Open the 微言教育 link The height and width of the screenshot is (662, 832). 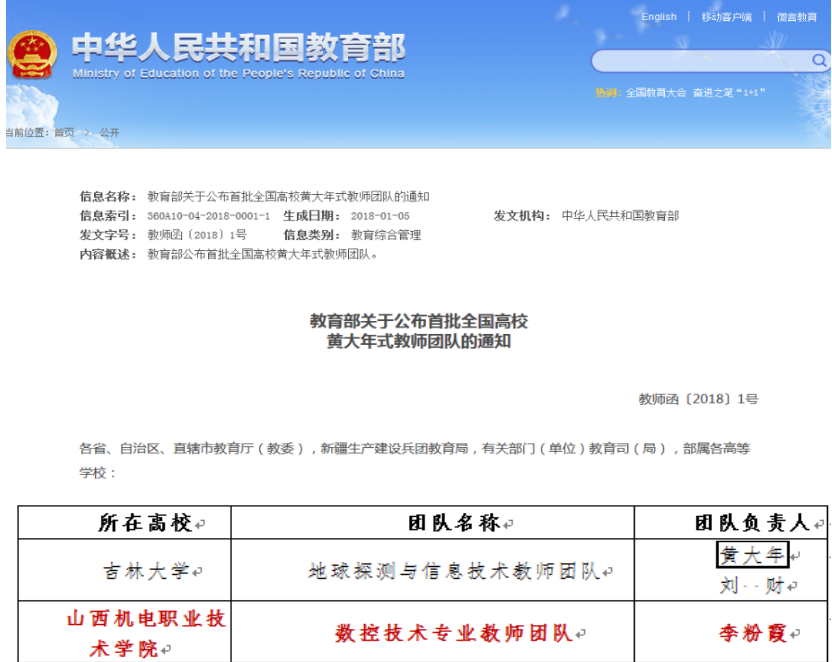(x=796, y=17)
